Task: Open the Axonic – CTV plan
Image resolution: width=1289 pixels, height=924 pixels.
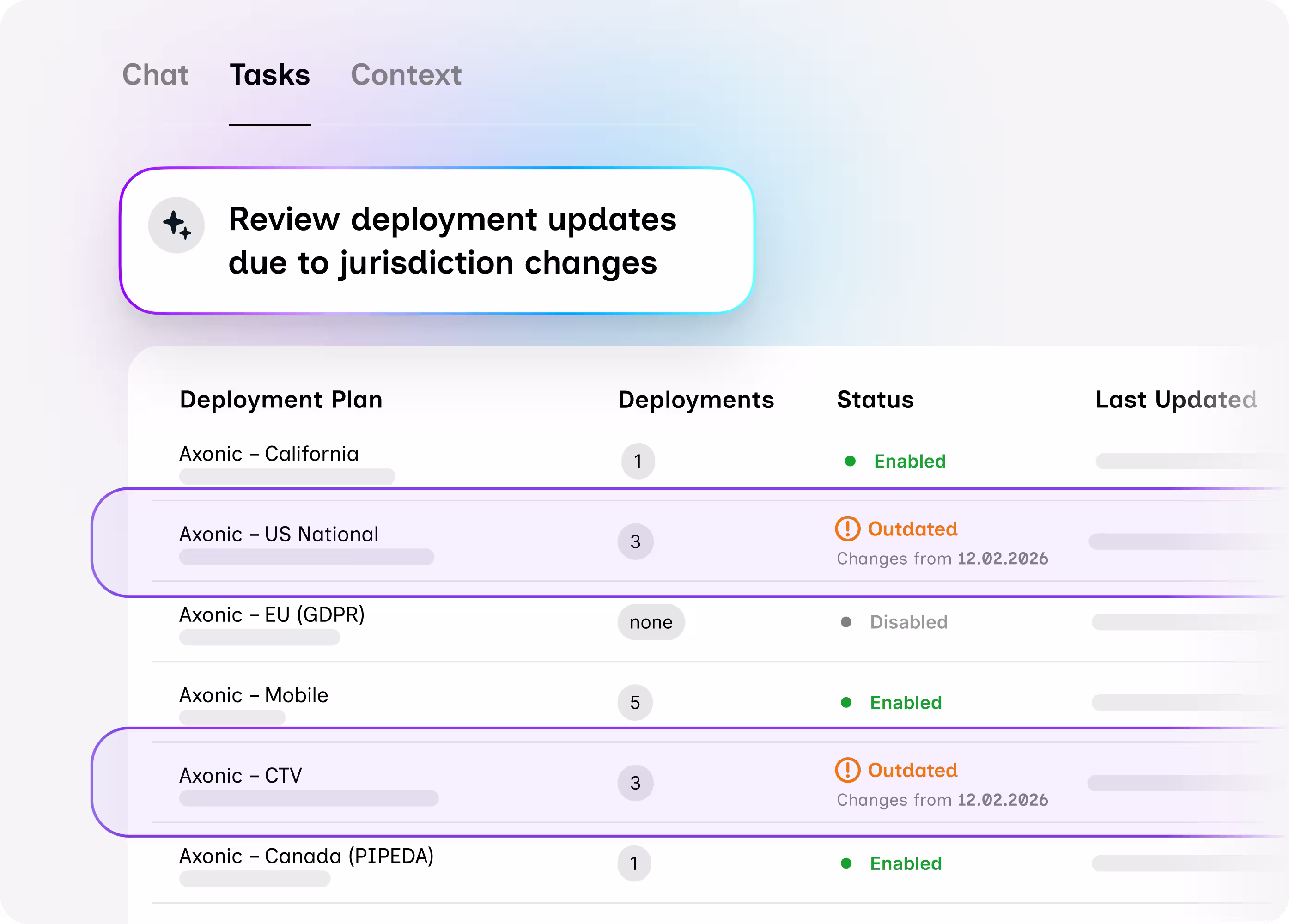Action: (240, 776)
